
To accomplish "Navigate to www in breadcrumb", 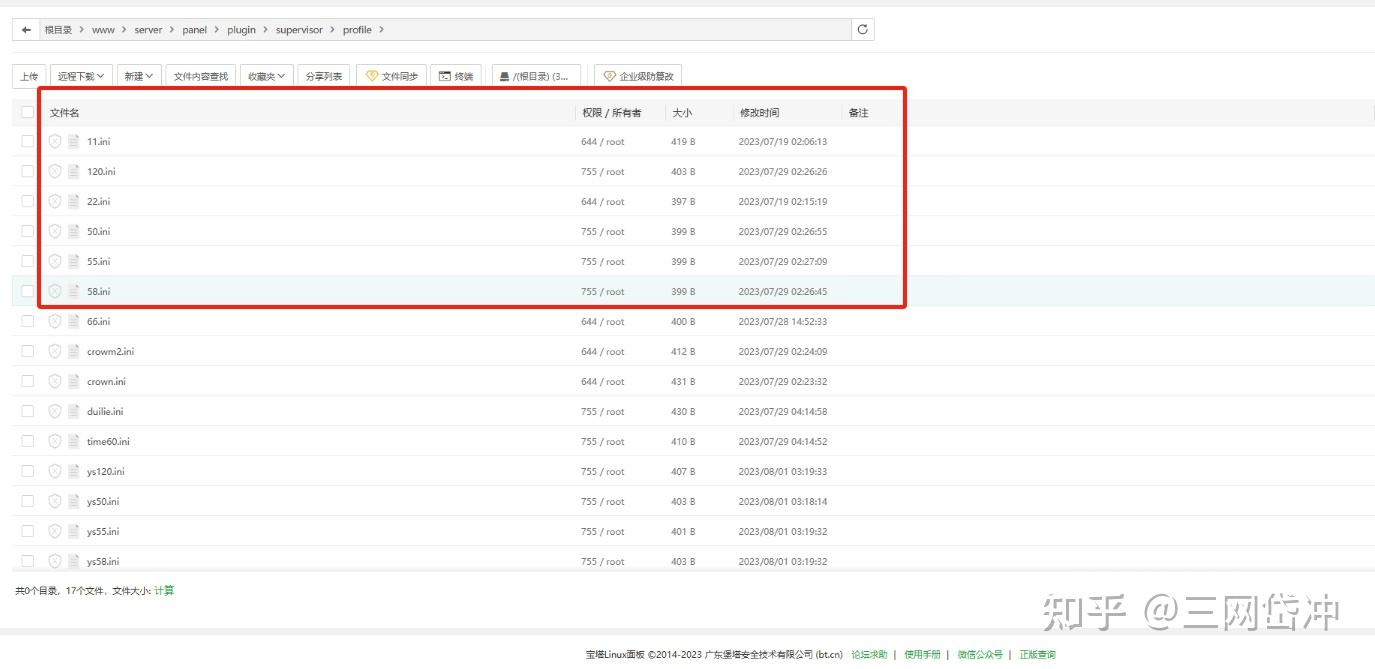I will point(103,30).
